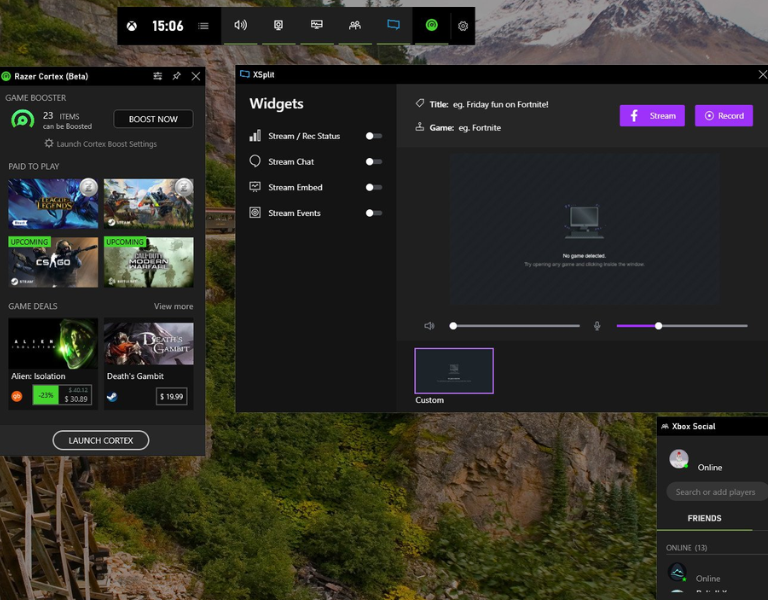Click Search or add players field
Viewport: 768px width, 600px height.
(717, 492)
